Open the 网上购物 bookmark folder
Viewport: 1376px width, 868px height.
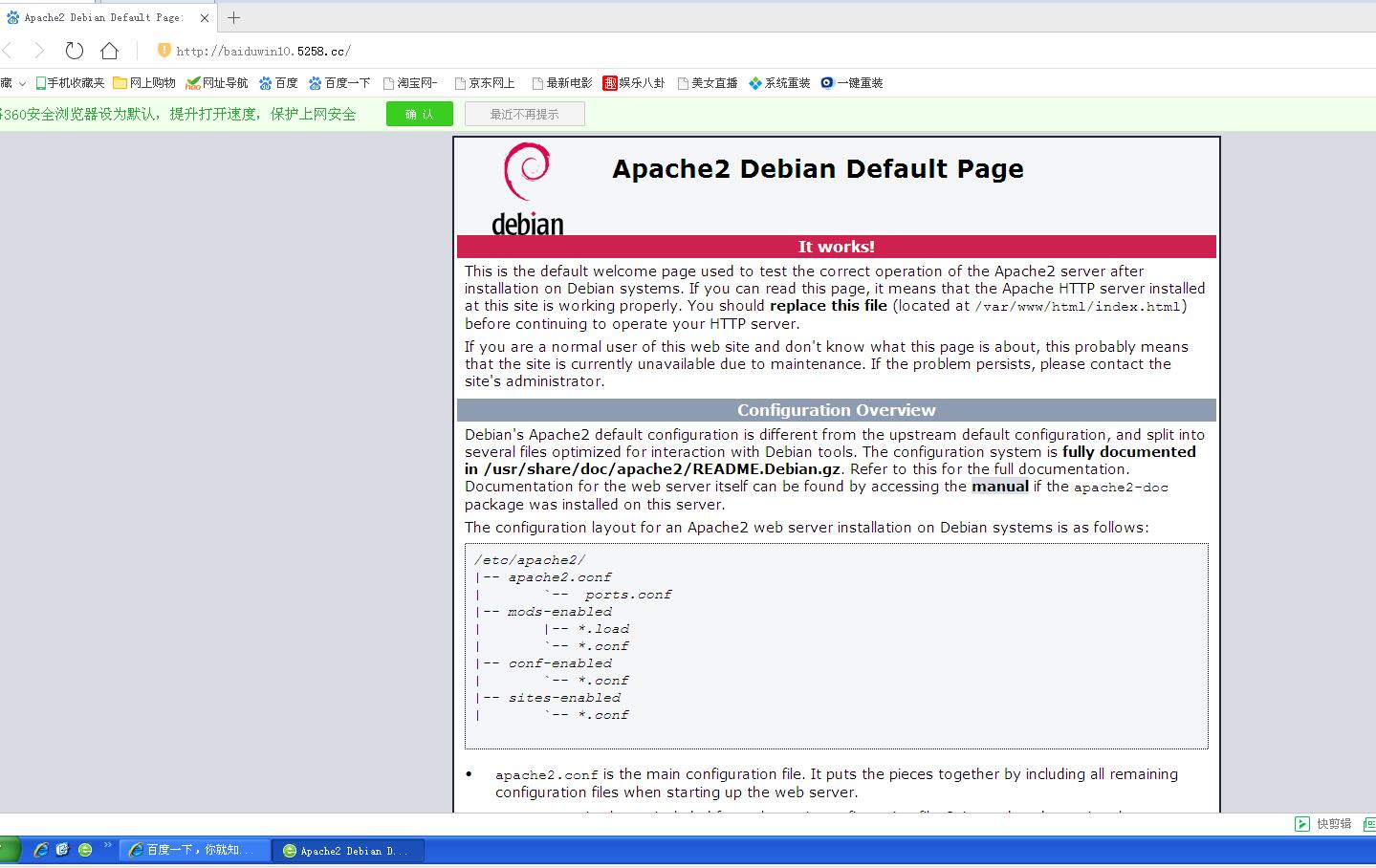tap(144, 83)
